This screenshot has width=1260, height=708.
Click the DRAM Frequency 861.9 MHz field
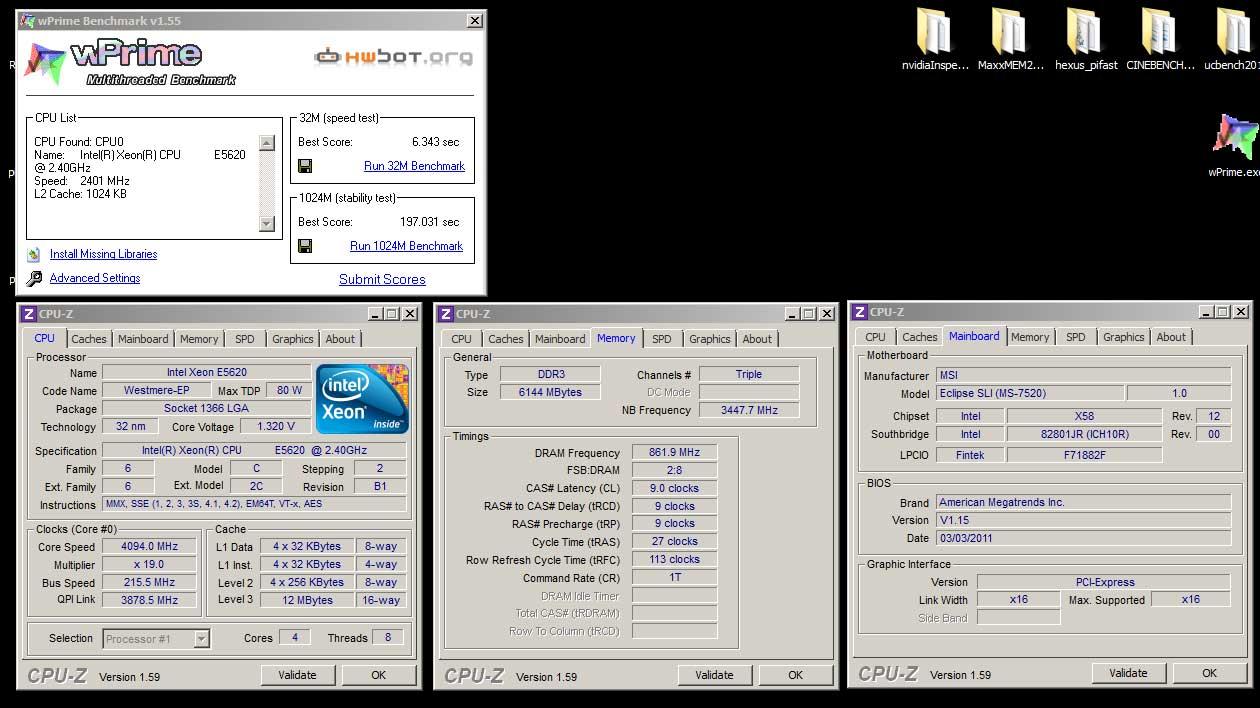[675, 453]
